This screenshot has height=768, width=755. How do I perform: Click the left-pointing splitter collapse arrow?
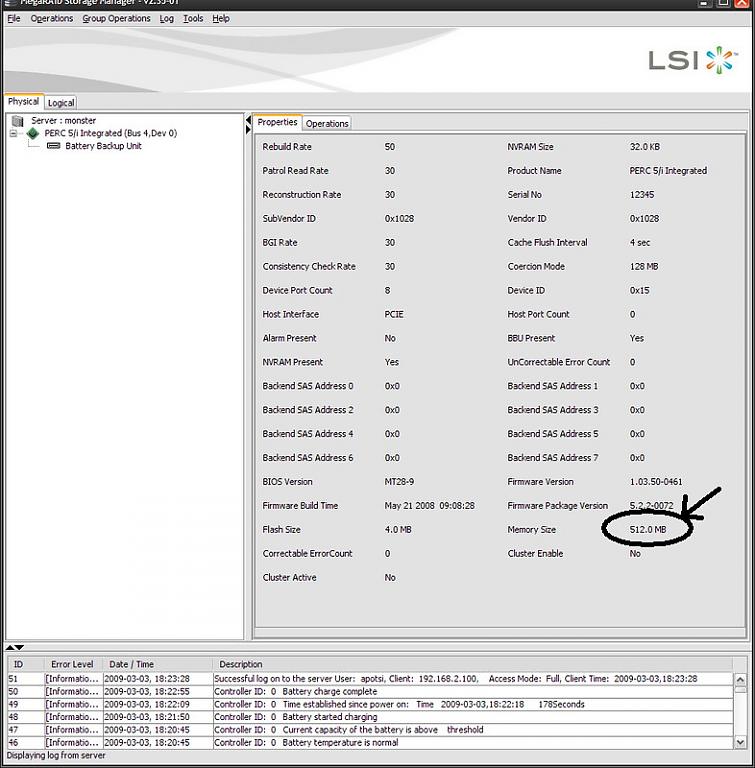click(x=248, y=120)
